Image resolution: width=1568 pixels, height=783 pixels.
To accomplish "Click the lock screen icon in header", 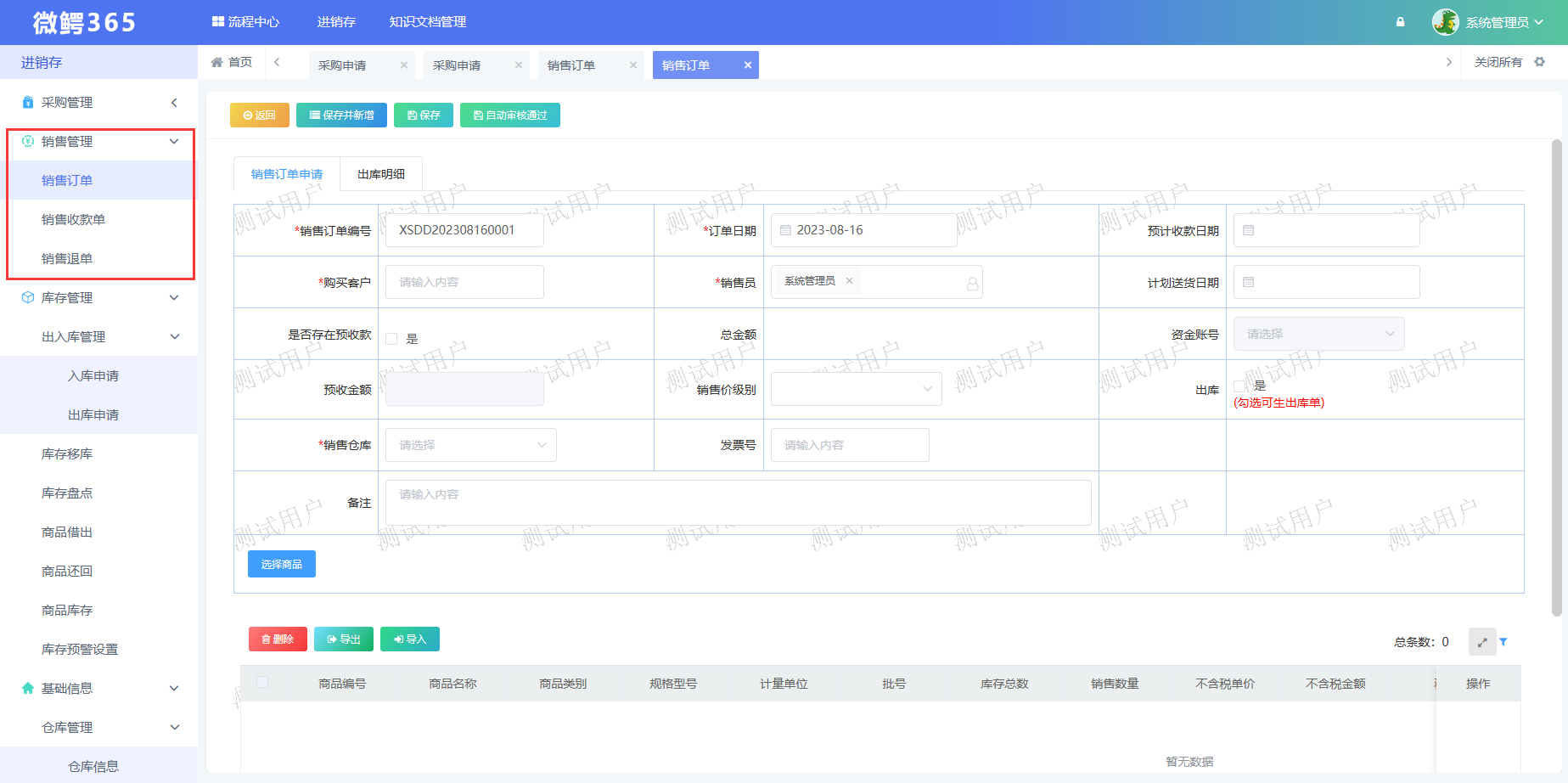I will click(x=1400, y=22).
